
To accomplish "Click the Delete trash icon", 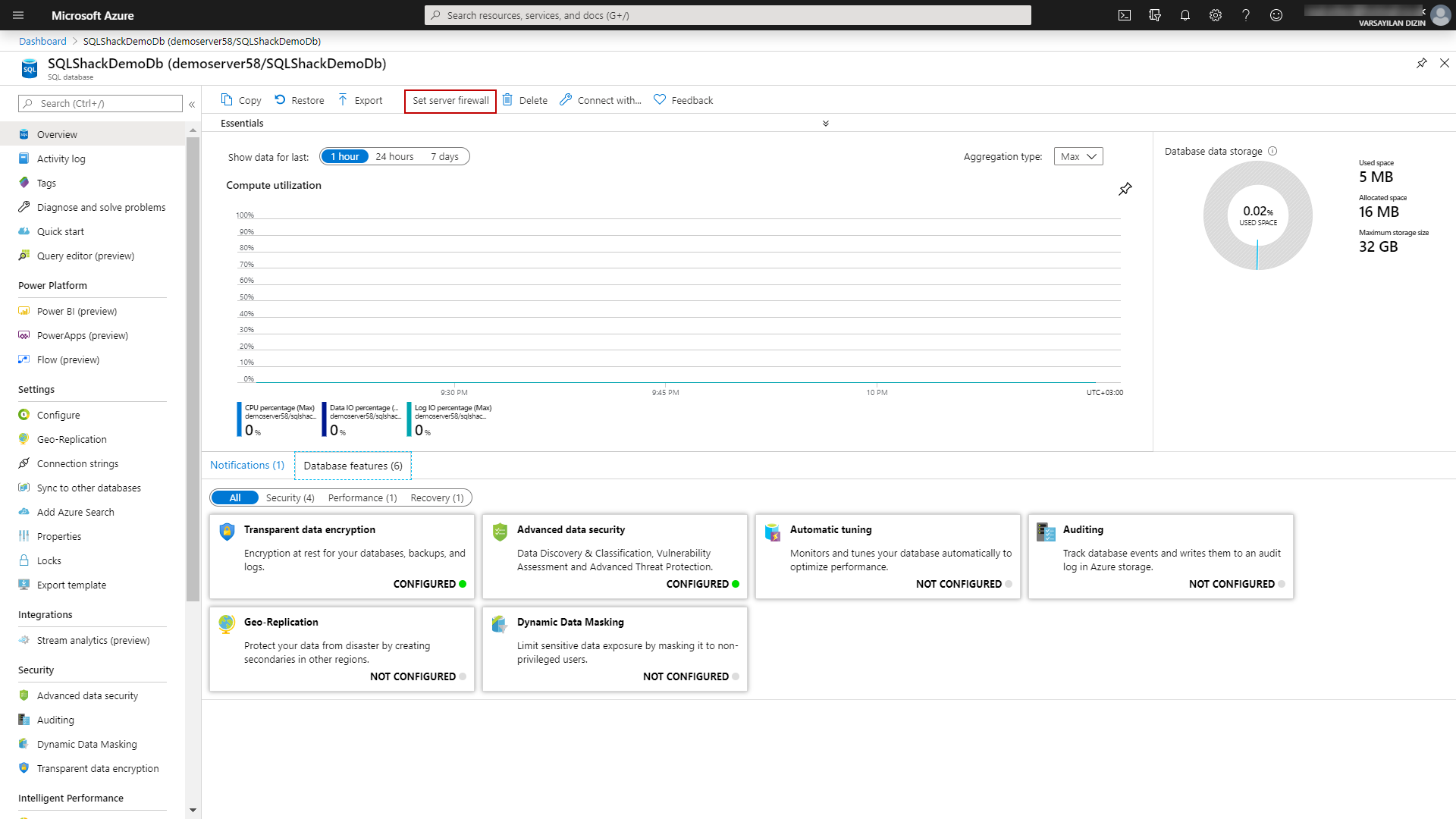I will 507,100.
